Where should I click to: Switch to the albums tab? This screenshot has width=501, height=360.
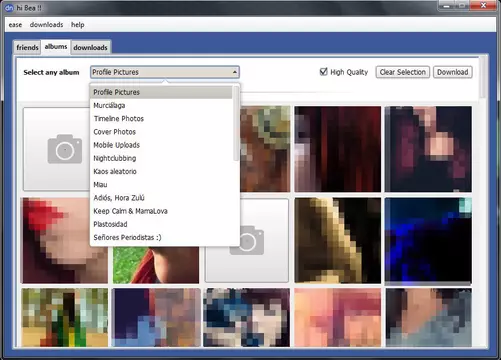pyautogui.click(x=56, y=47)
